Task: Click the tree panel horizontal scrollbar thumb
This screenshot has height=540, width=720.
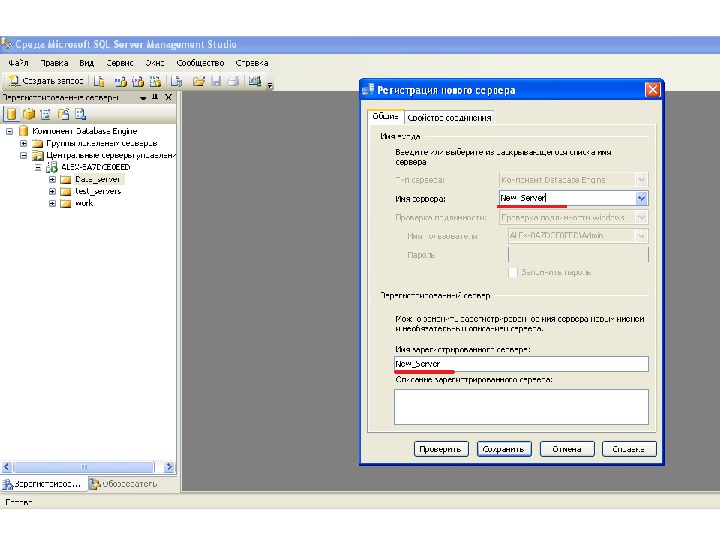Action: coord(84,467)
